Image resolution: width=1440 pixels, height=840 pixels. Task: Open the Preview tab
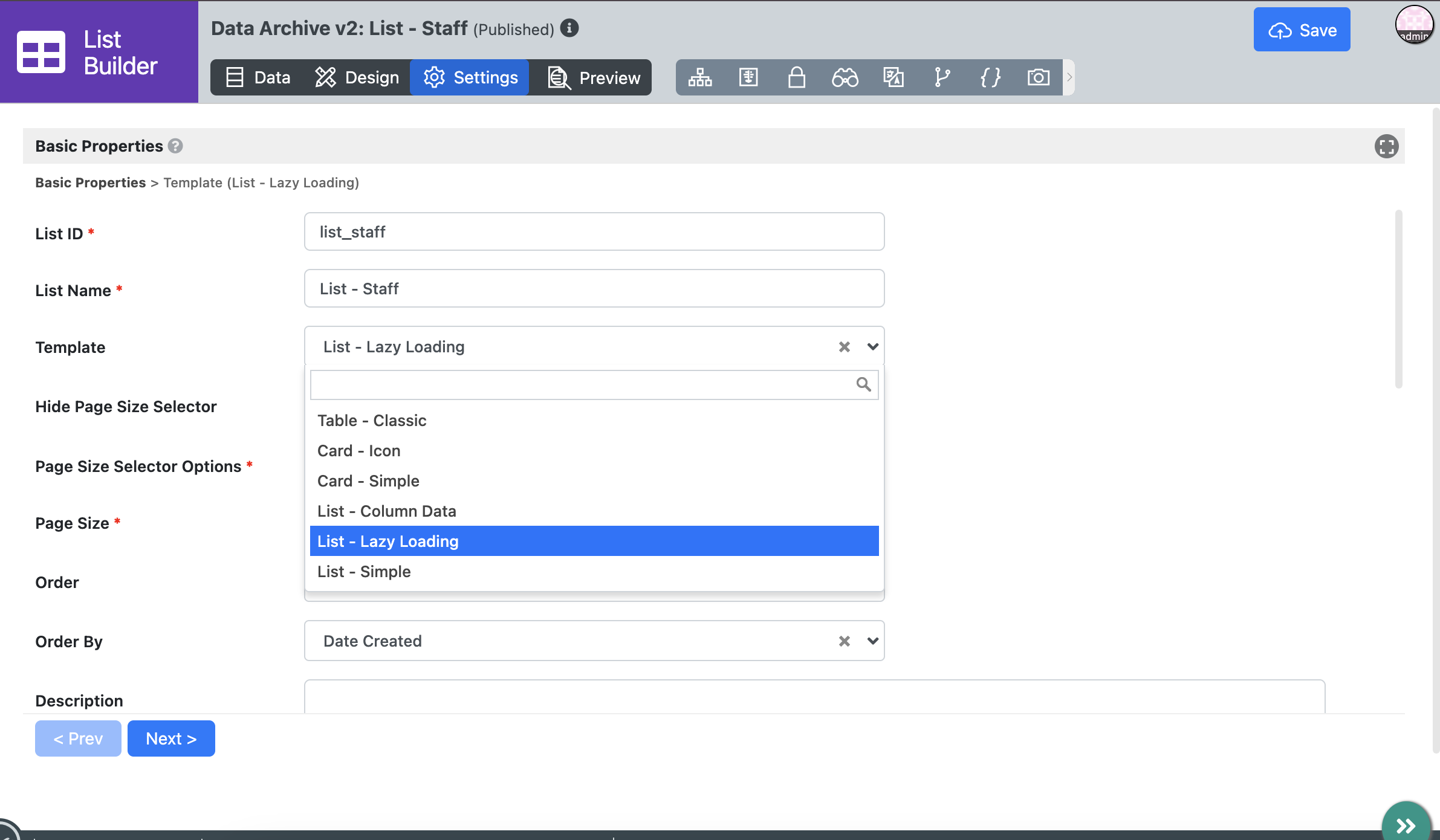[594, 77]
